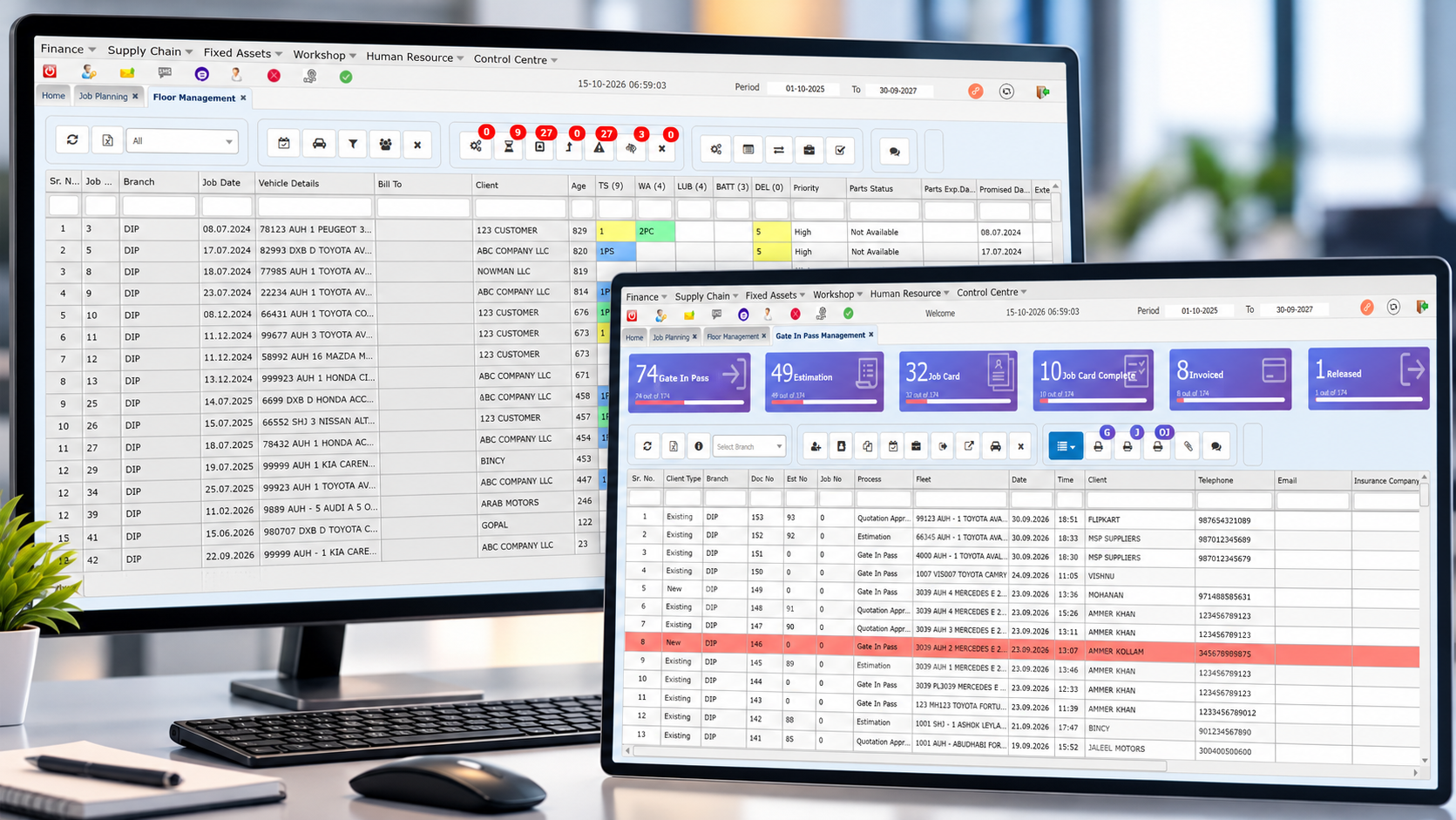Open calendar icon in Floor Management toolbar
Image resolution: width=1456 pixels, height=820 pixels.
coord(284,143)
